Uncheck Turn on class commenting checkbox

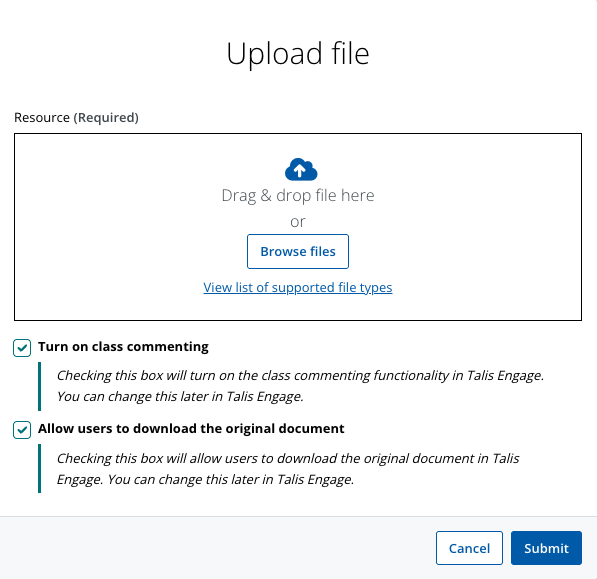22,348
